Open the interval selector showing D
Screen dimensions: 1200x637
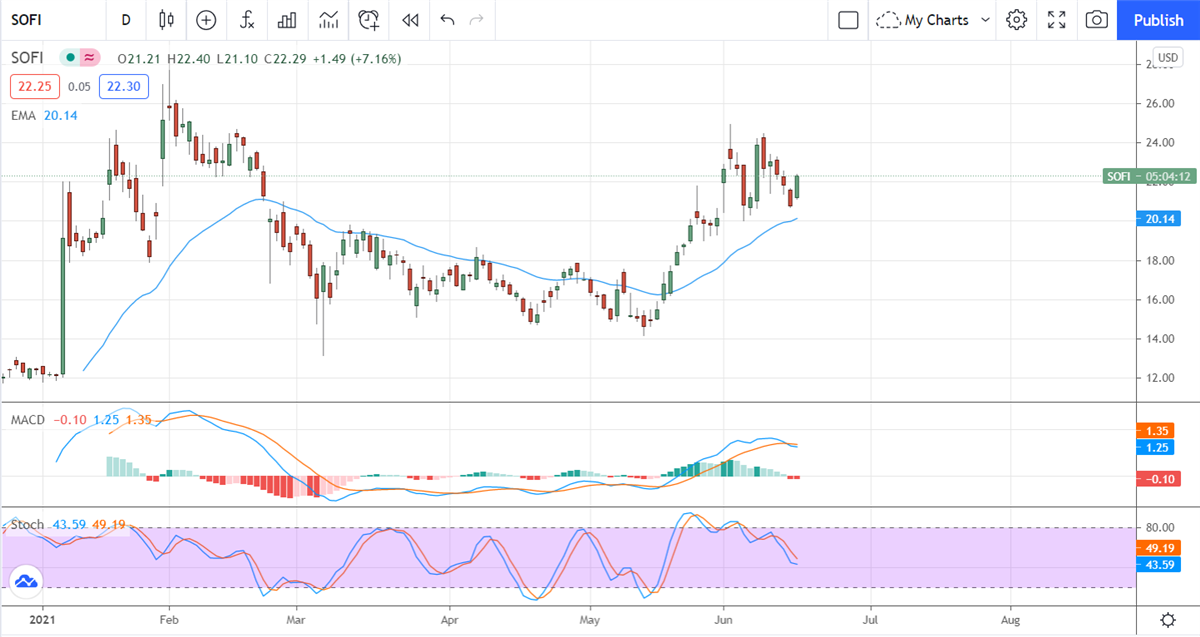point(126,20)
